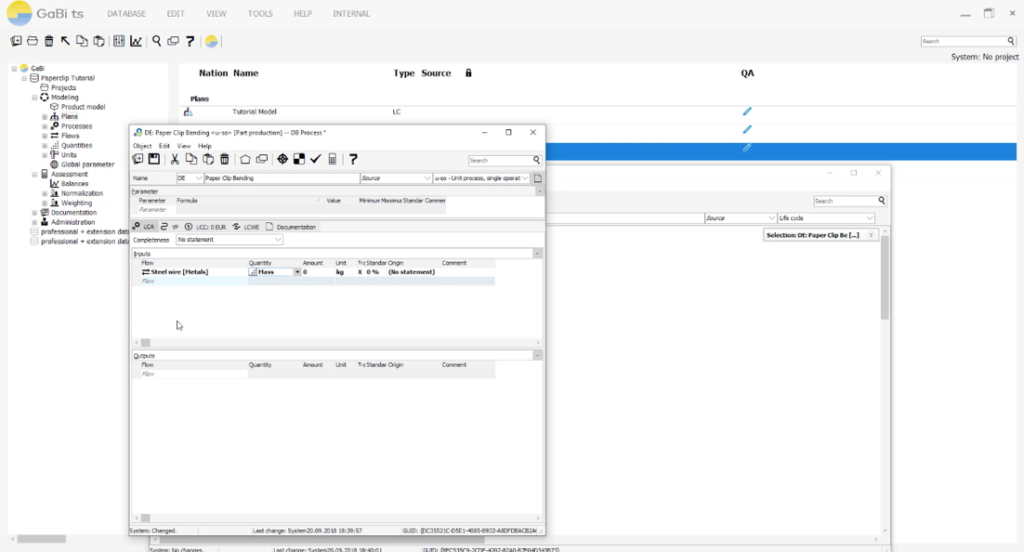Click the Selection: DE: Paper Clip Be[...] button
The image size is (1024, 552).
819,235
